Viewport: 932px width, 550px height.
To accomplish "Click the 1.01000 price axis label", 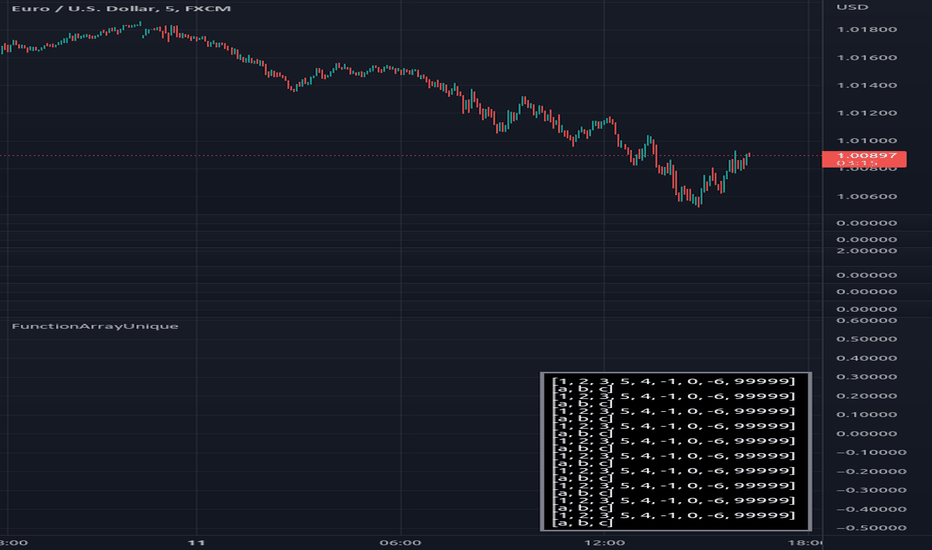I will click(867, 141).
